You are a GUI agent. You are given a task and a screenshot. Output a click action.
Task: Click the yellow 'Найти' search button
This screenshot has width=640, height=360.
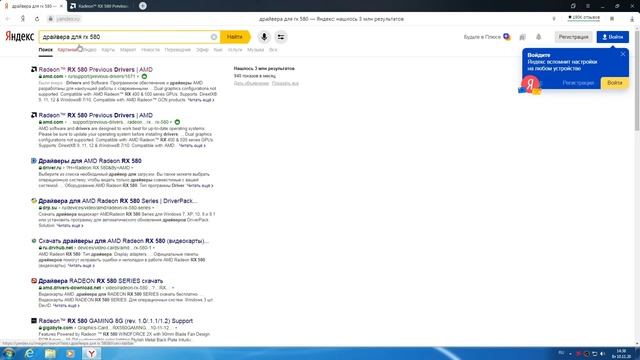click(x=235, y=37)
